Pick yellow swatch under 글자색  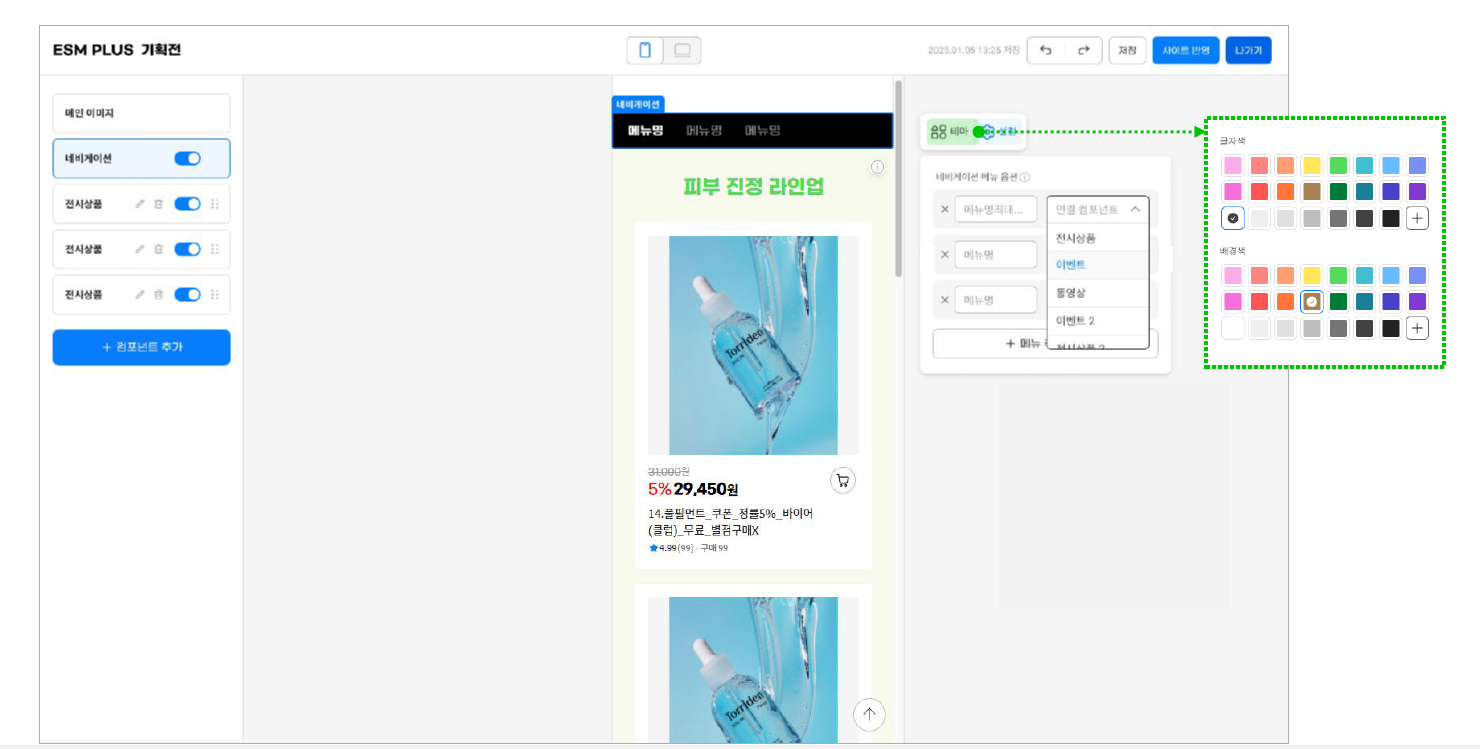[1311, 166]
